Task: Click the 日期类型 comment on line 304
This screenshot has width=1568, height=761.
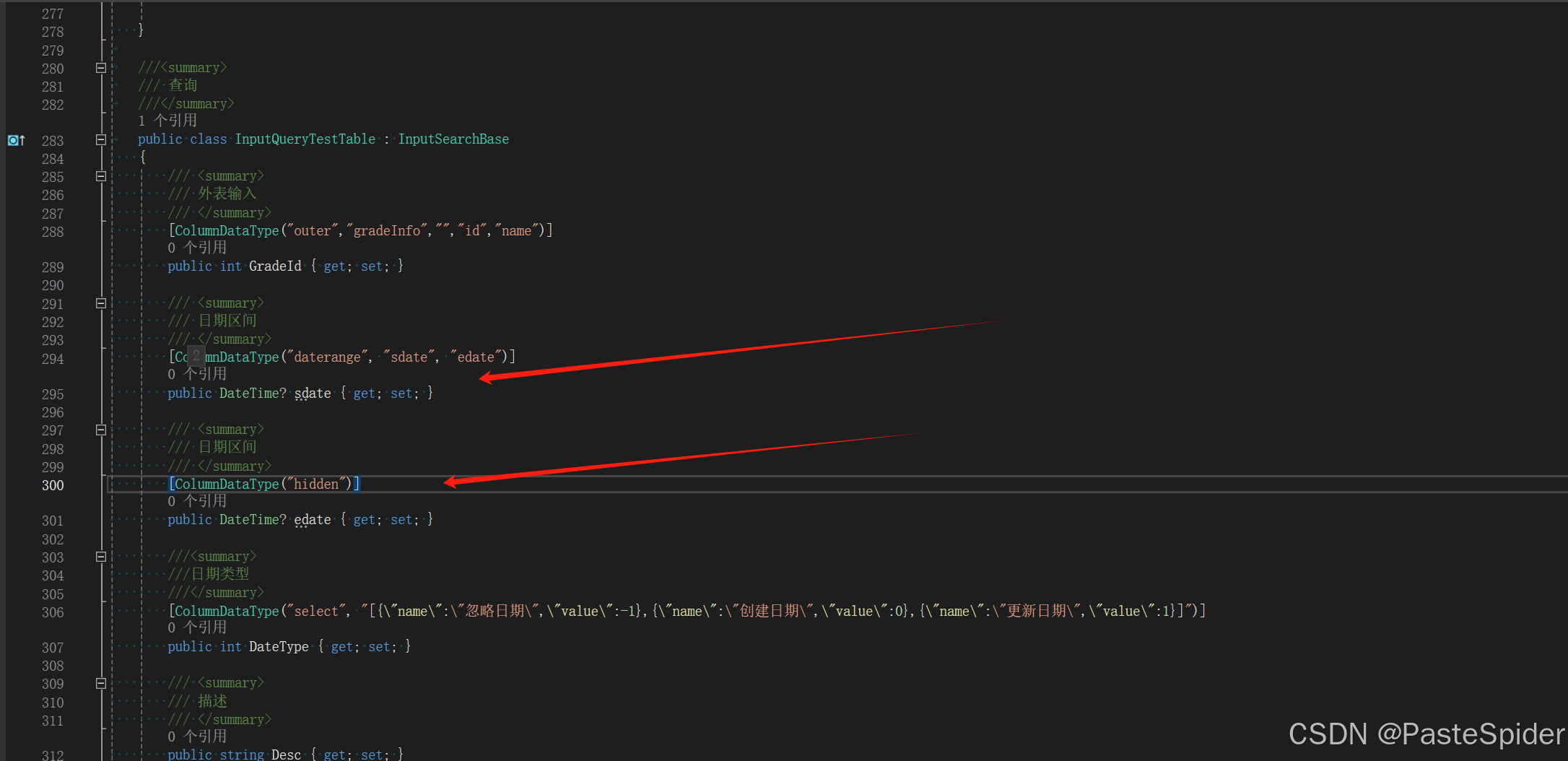Action: tap(219, 574)
